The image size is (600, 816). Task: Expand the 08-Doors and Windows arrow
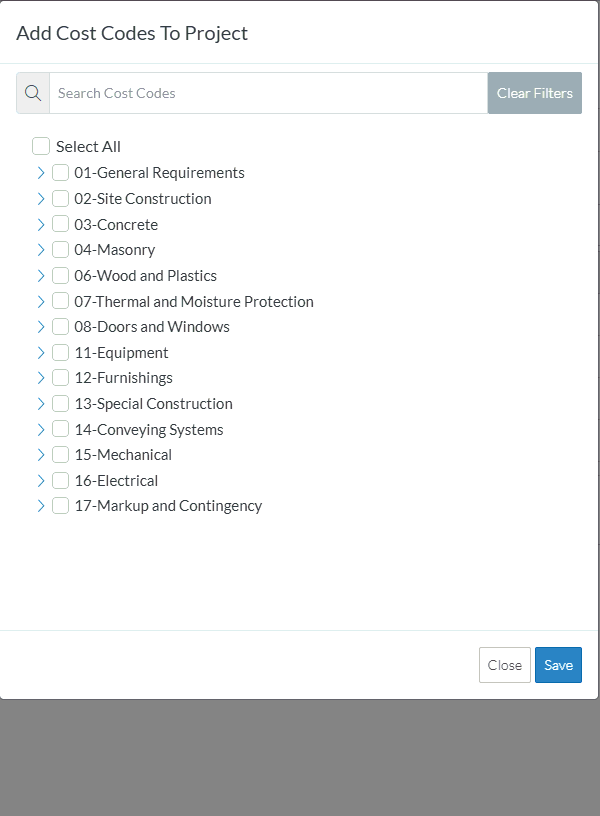click(x=41, y=327)
